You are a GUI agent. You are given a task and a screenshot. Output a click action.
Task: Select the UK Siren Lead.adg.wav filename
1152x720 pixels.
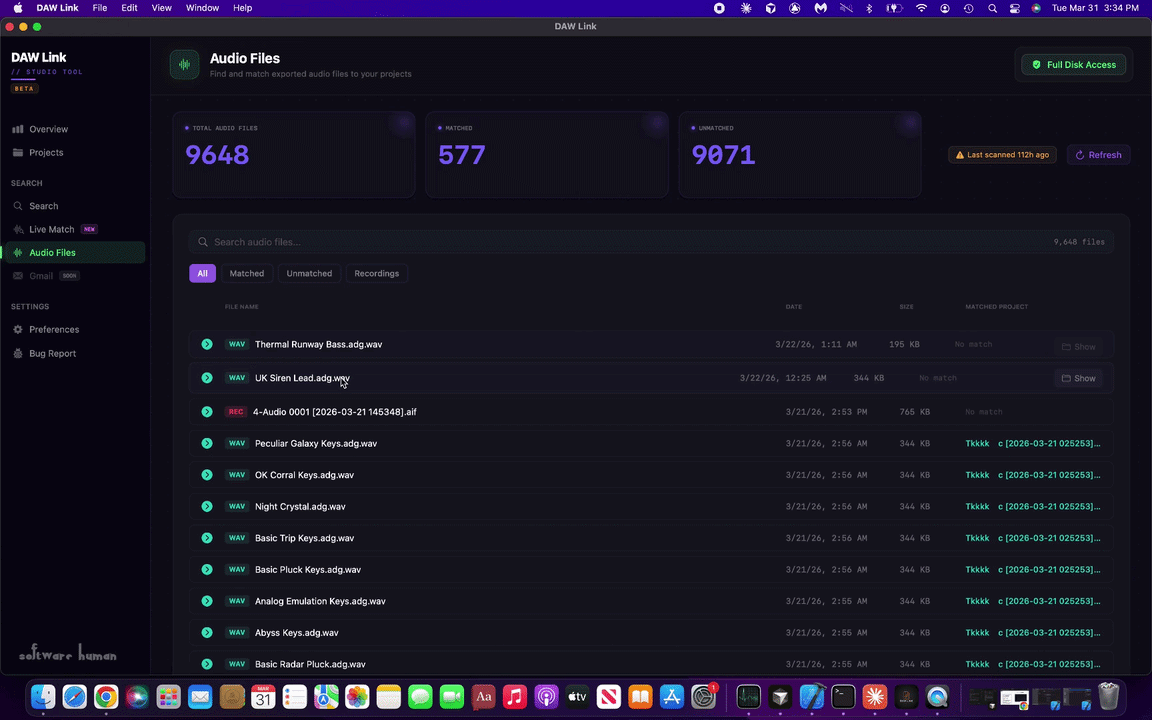302,378
